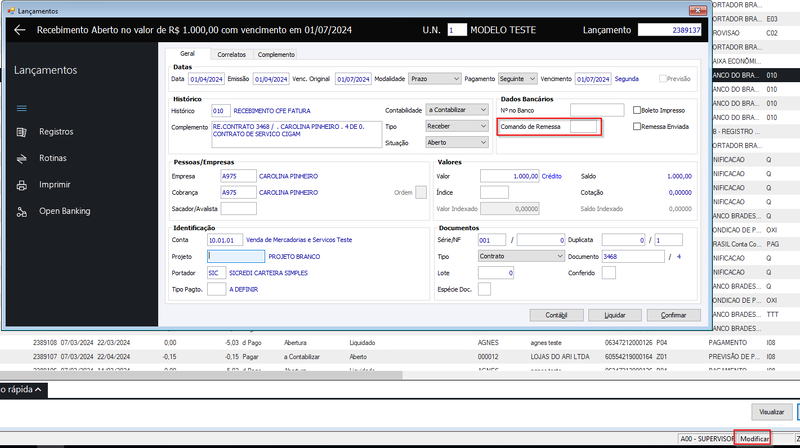Click the Liquidar button
The height and width of the screenshot is (448, 800).
[x=615, y=315]
